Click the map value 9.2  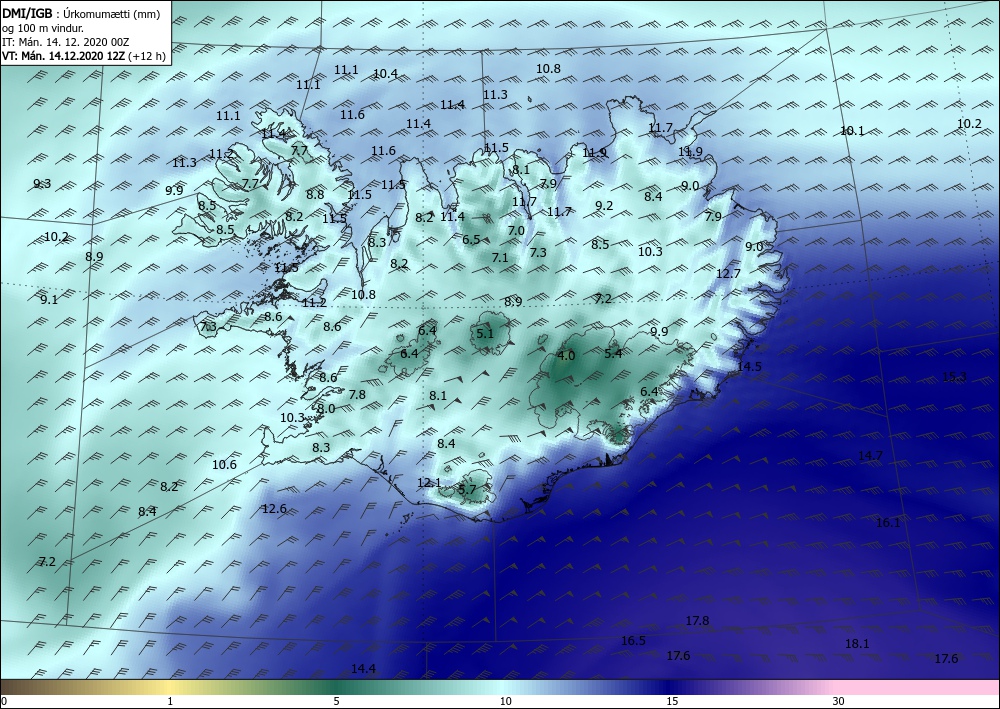[x=604, y=206]
